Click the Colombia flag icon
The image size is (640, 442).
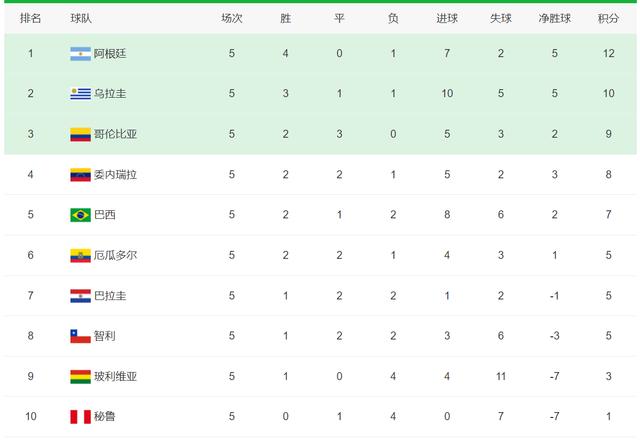(x=81, y=134)
